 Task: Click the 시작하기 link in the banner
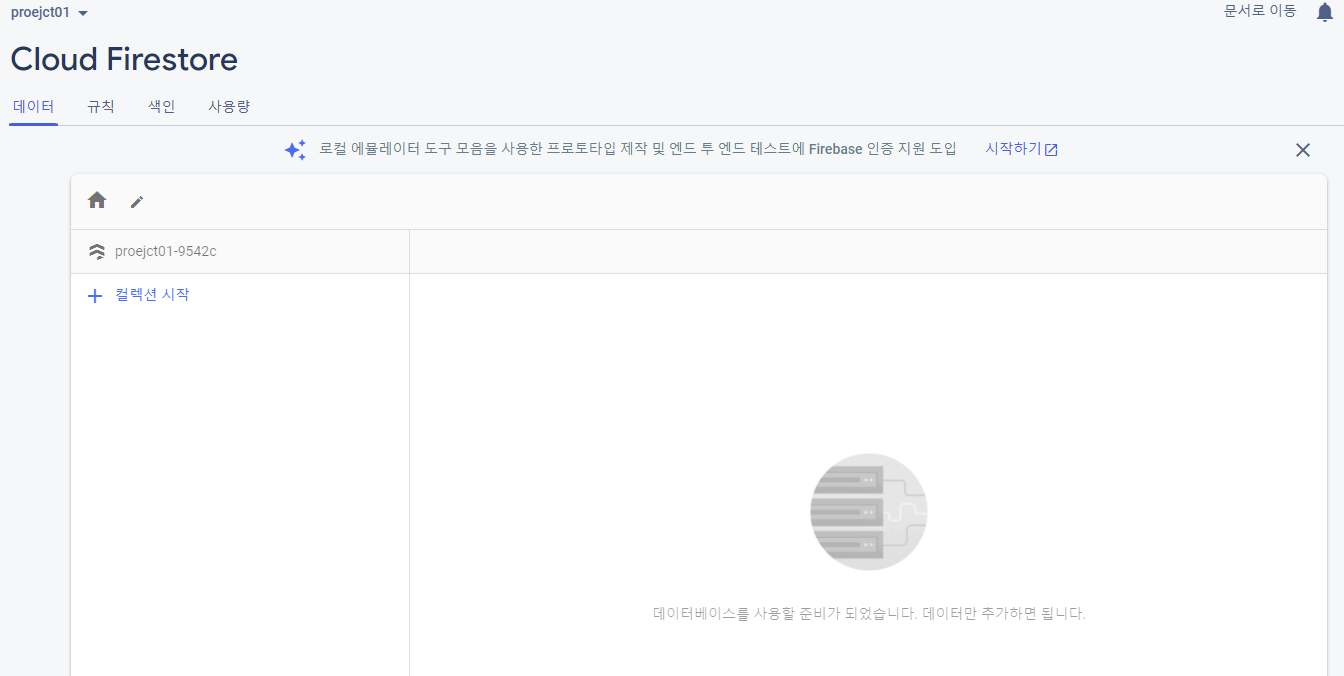(x=1022, y=149)
